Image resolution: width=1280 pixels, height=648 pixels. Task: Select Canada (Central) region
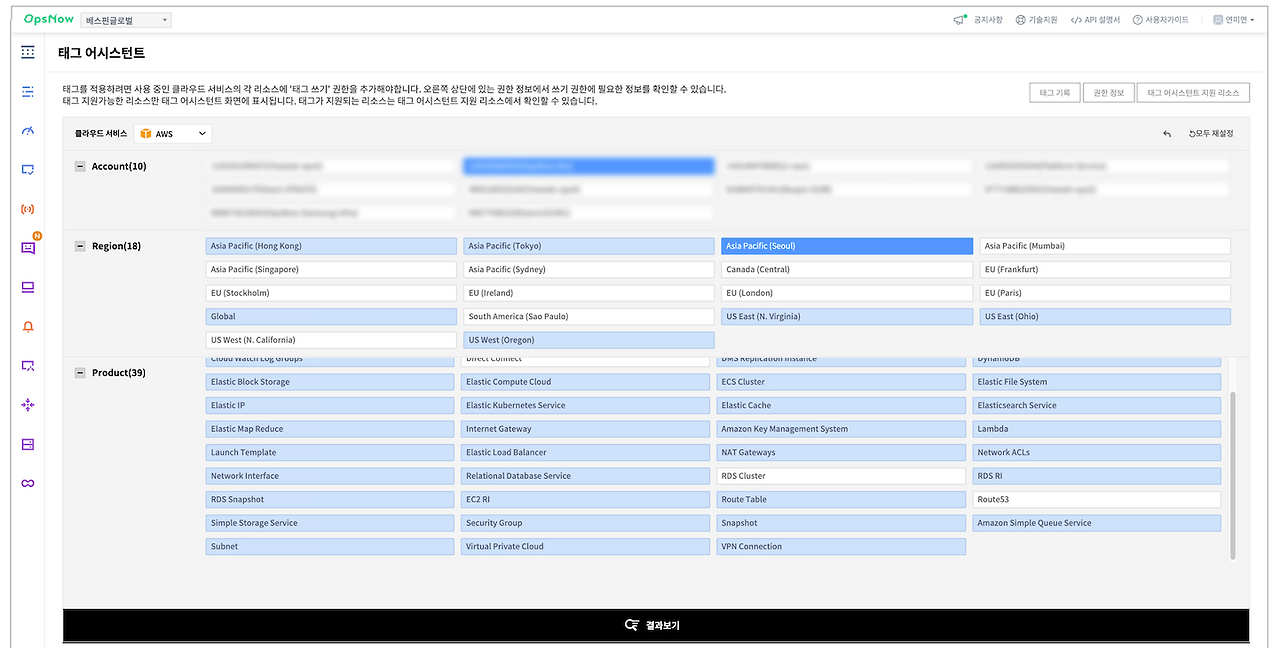(847, 270)
